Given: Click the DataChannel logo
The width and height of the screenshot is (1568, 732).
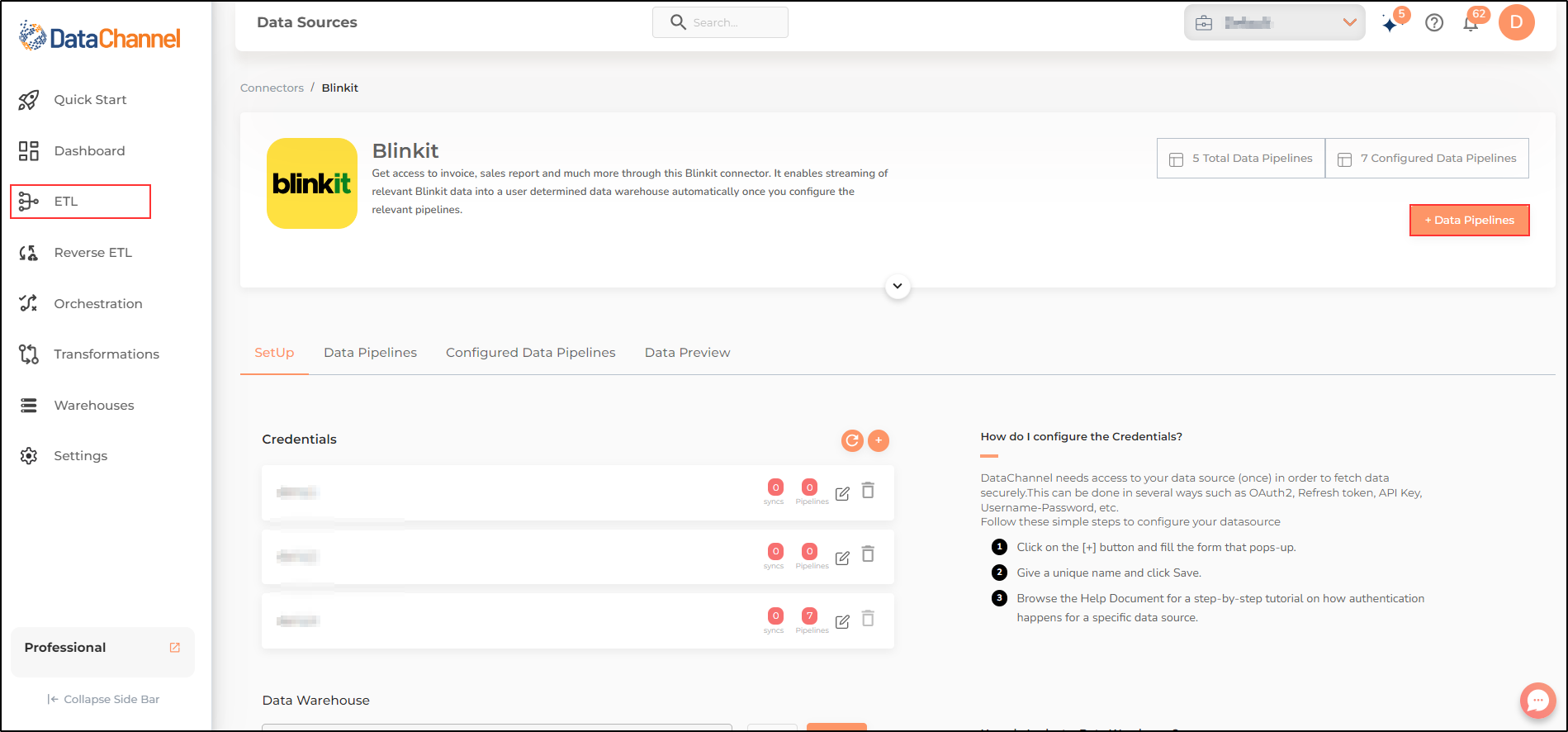Looking at the screenshot, I should click(99, 37).
